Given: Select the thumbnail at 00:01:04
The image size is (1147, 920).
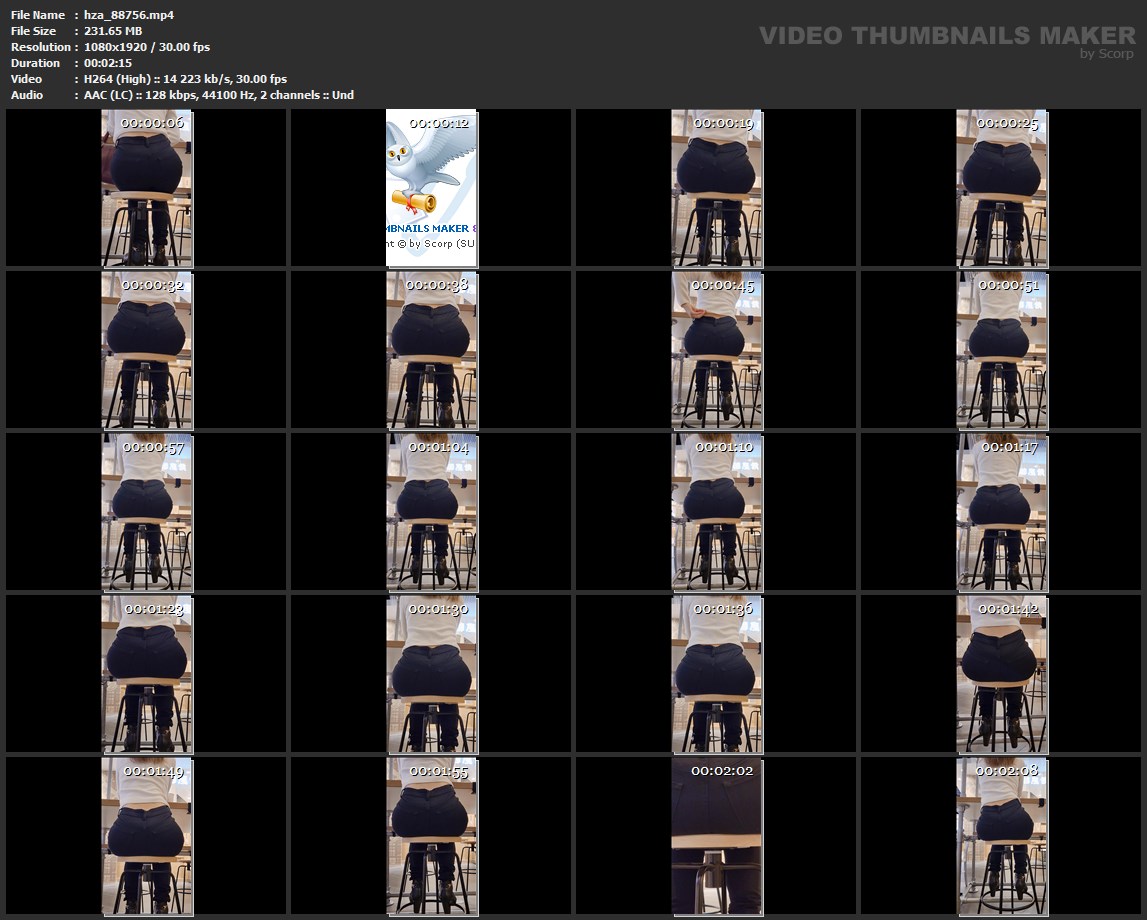Looking at the screenshot, I should [x=432, y=512].
